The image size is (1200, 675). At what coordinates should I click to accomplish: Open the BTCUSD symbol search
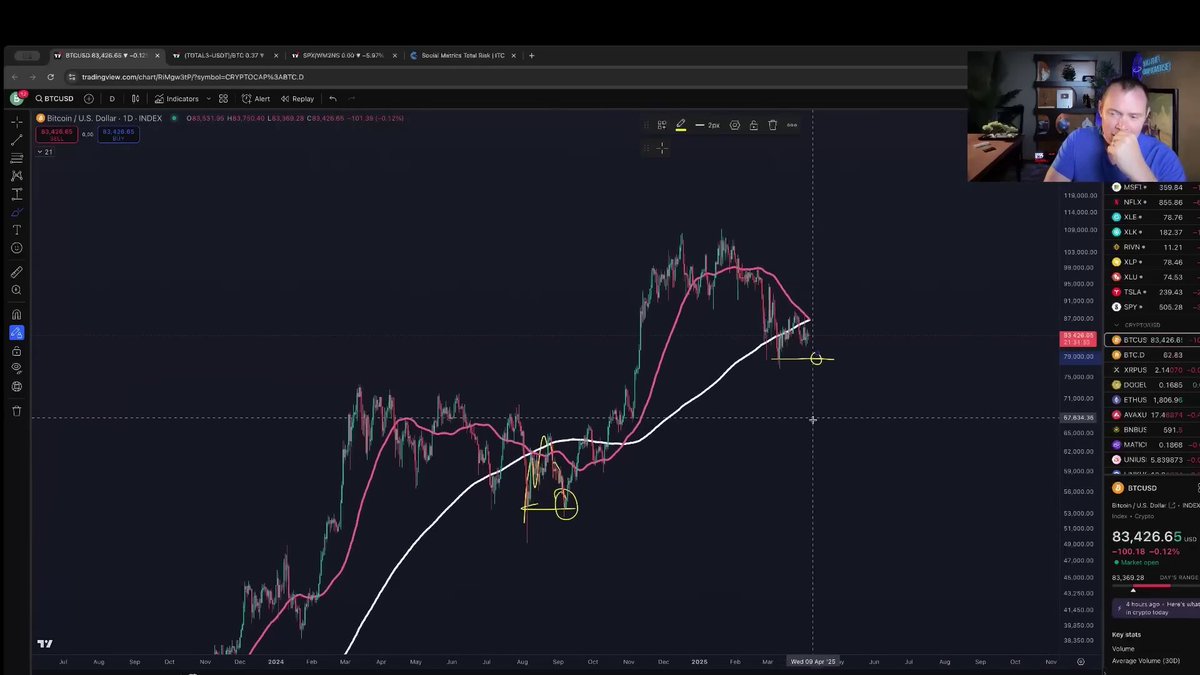tap(55, 99)
